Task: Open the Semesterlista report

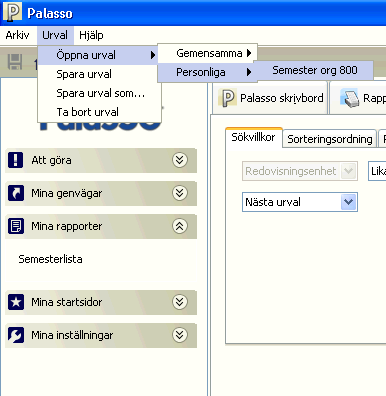Action: (x=50, y=259)
